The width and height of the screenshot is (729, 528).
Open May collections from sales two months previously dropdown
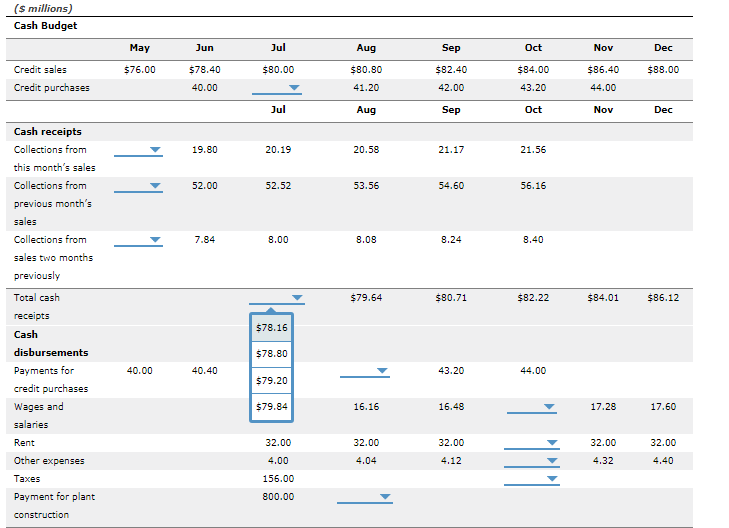(x=138, y=240)
